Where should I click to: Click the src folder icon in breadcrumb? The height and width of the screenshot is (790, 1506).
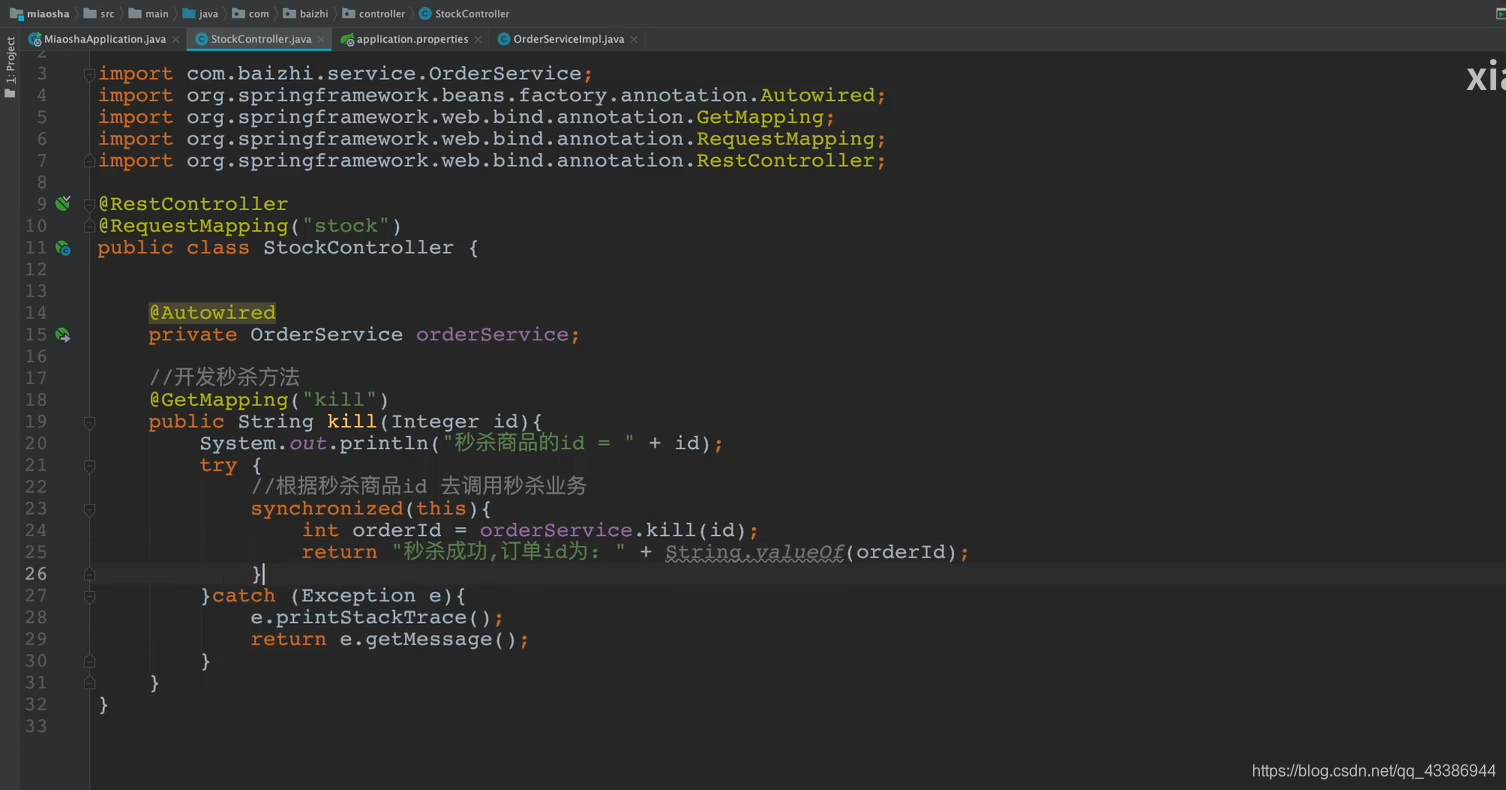[91, 14]
